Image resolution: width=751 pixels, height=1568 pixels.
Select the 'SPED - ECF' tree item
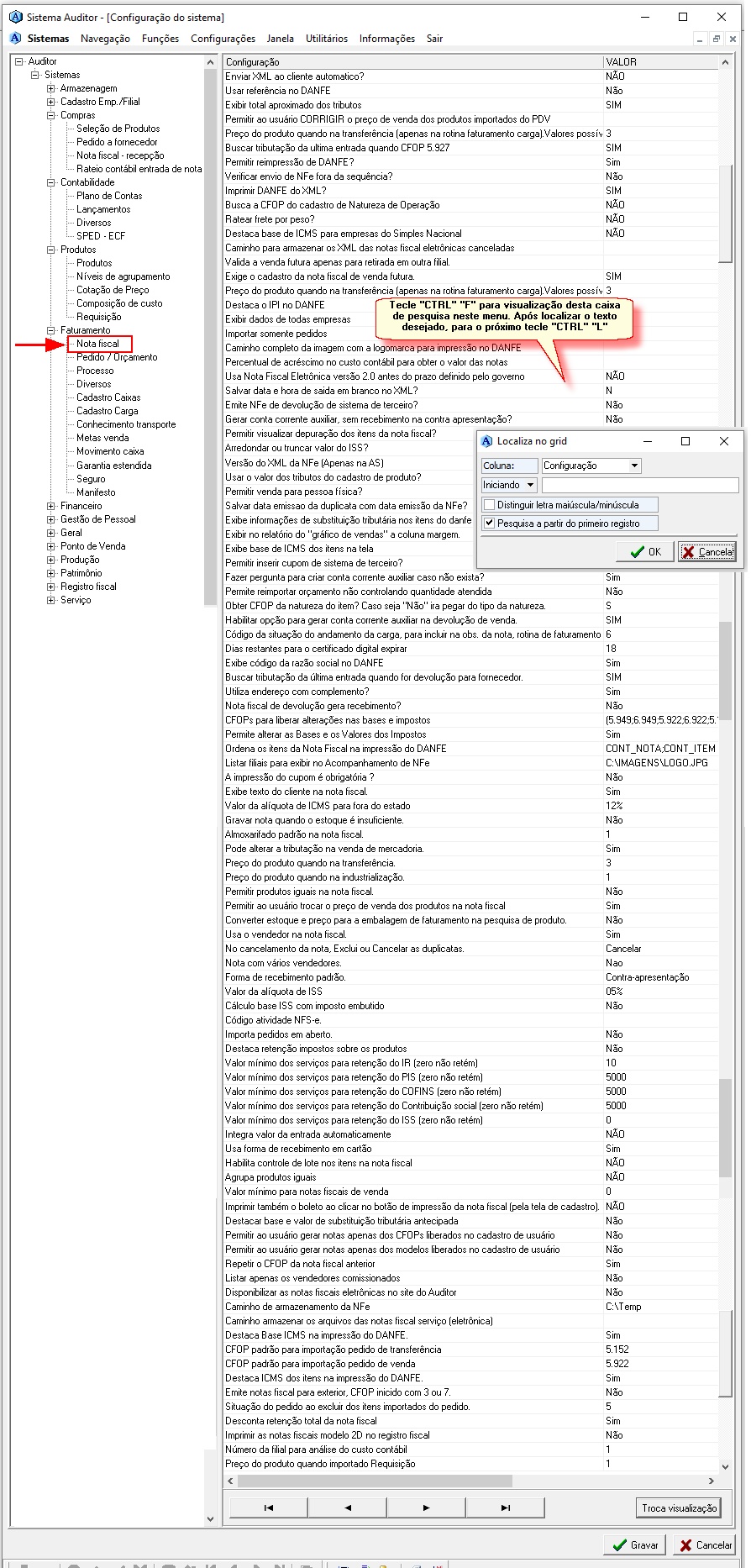click(101, 236)
